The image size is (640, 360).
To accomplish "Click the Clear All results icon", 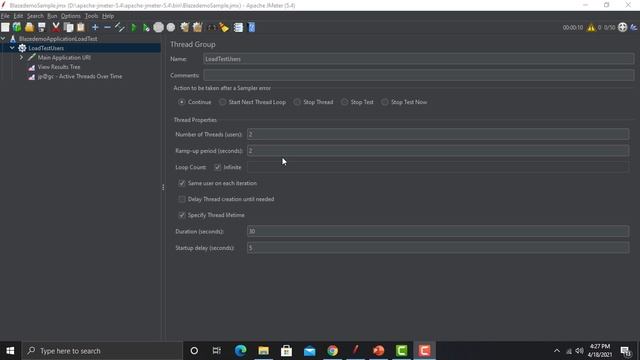I will click(x=198, y=27).
